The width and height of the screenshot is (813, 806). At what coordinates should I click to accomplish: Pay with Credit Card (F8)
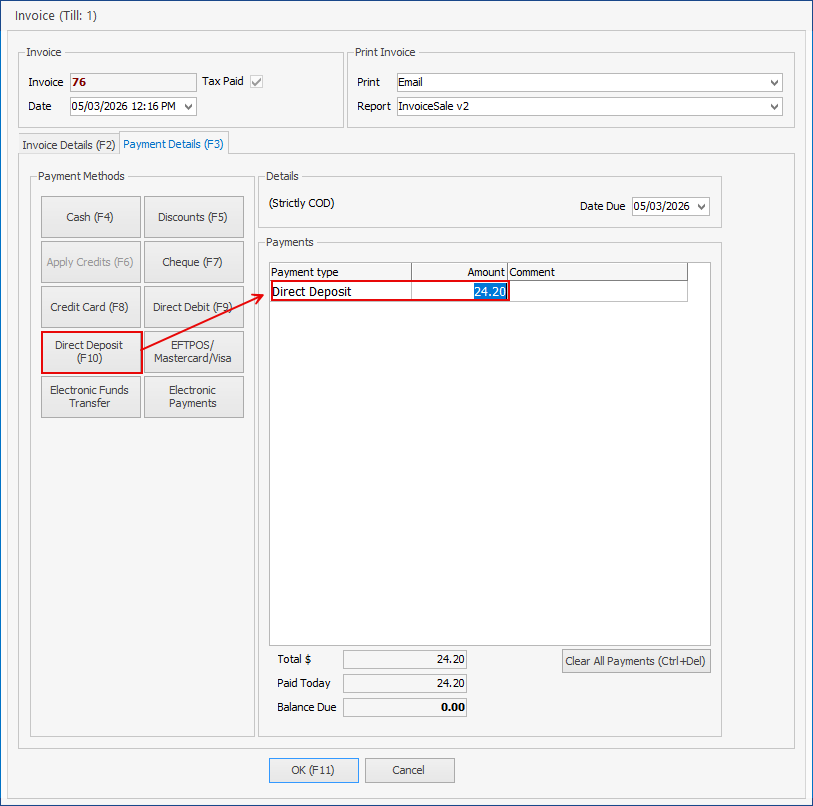click(90, 307)
